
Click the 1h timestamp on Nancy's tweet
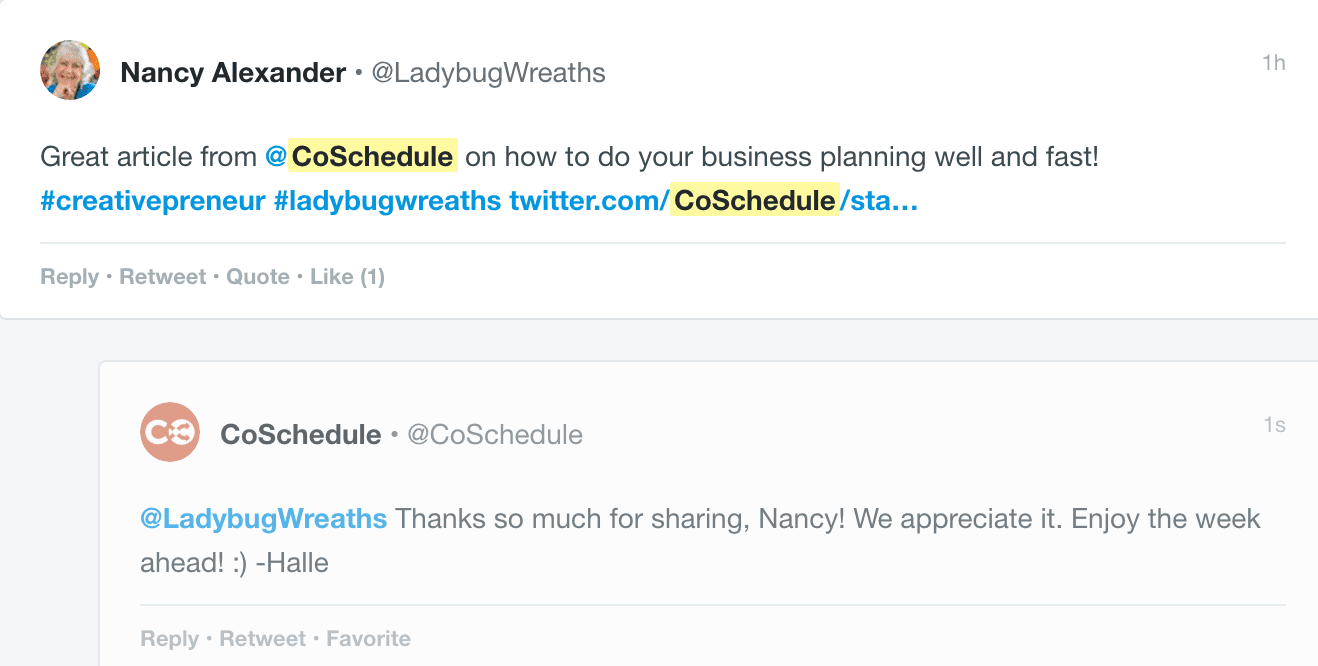[x=1273, y=62]
